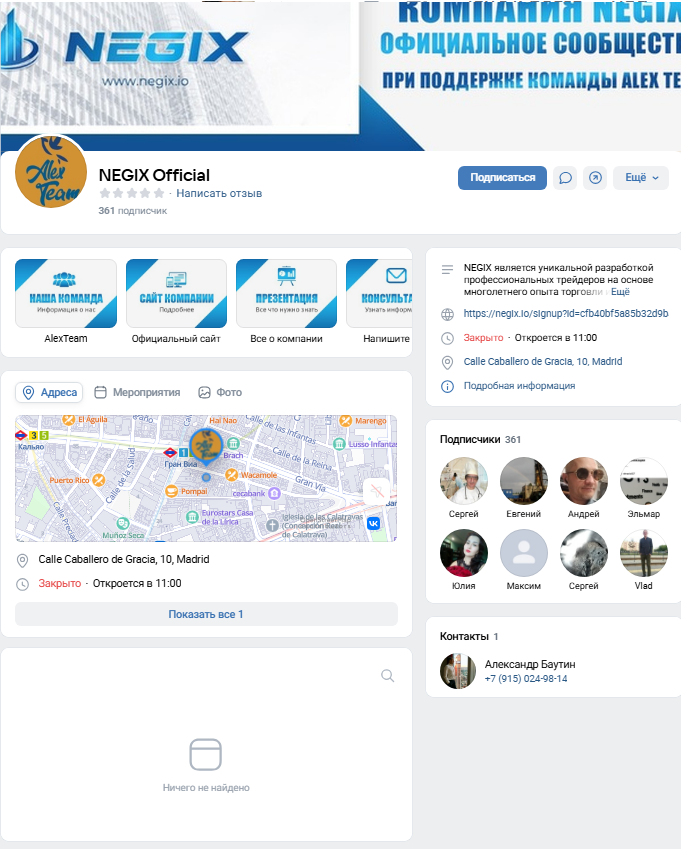Screen dimensions: 681x849
Task: Open the negix.io signup link
Action: pyautogui.click(x=565, y=314)
